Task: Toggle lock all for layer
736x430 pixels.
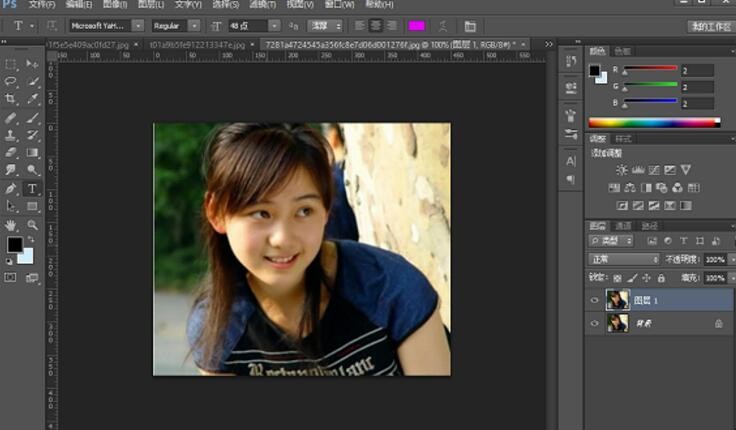Action: [661, 278]
